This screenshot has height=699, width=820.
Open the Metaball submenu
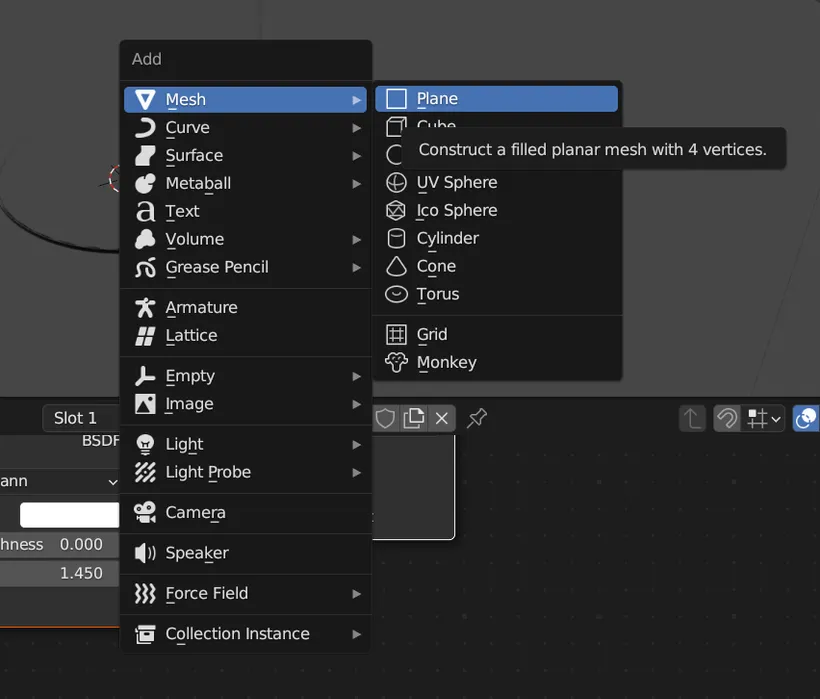pos(245,184)
